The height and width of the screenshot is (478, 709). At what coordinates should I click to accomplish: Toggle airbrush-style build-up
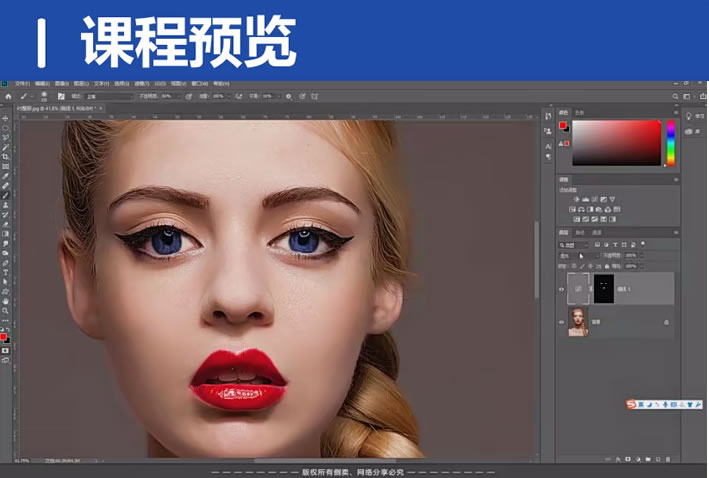point(239,96)
